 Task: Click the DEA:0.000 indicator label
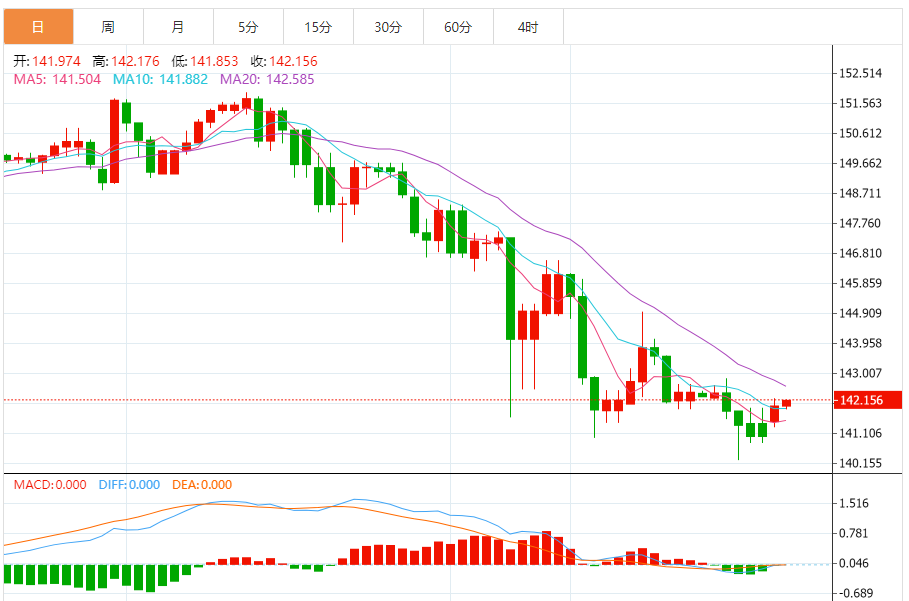click(x=202, y=485)
